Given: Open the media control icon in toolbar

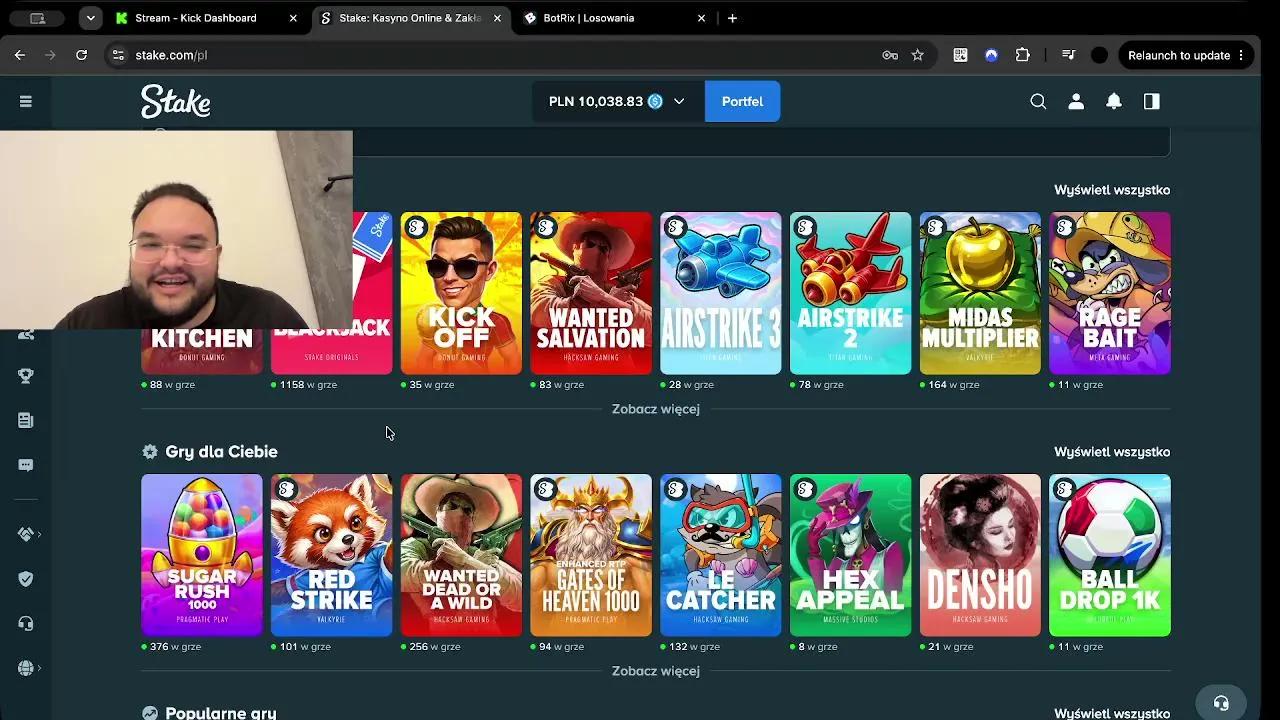Looking at the screenshot, I should click(1068, 55).
